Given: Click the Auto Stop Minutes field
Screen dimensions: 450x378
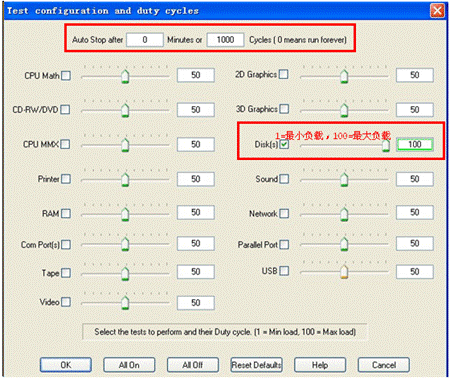Looking at the screenshot, I should (x=145, y=40).
